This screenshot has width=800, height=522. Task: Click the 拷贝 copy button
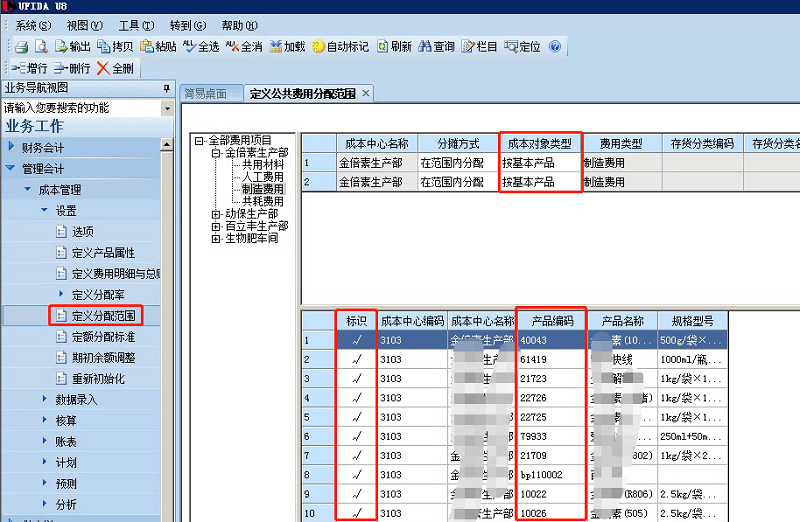tap(115, 47)
